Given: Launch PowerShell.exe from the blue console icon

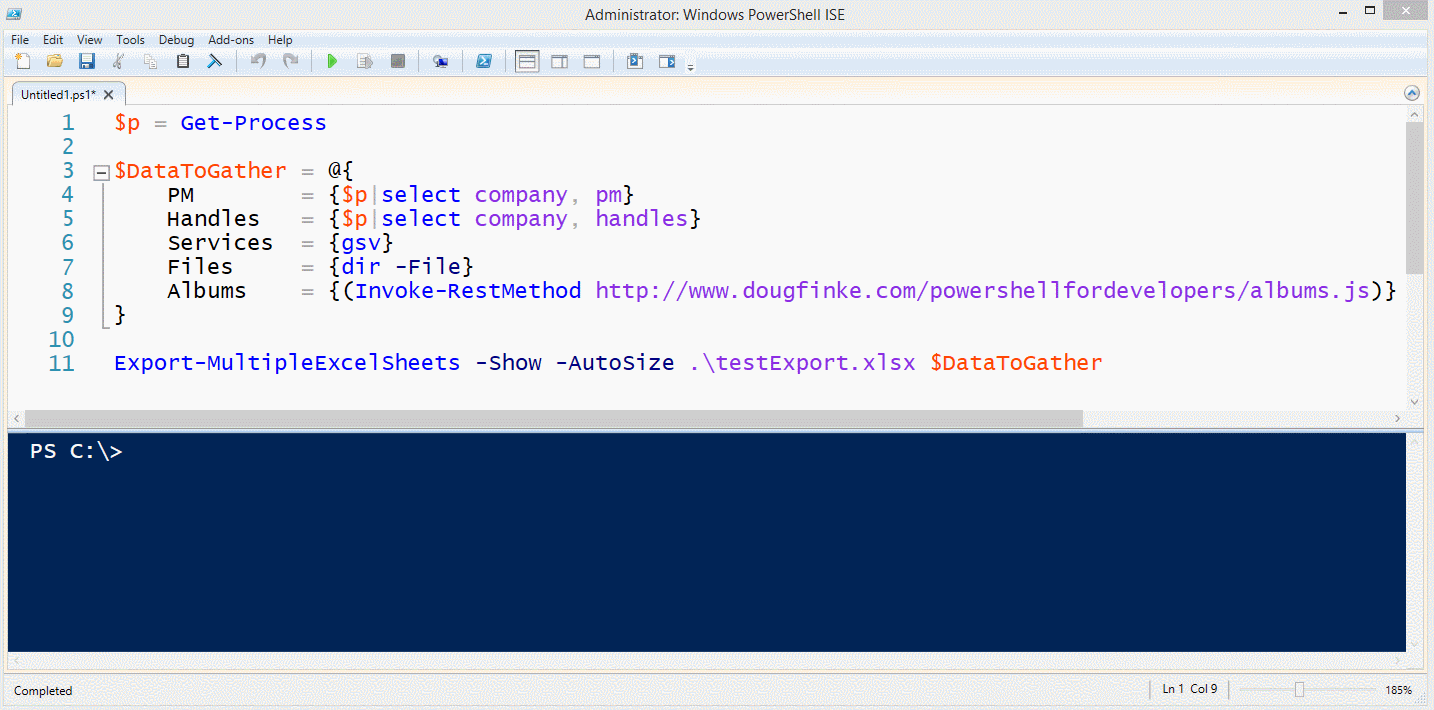Looking at the screenshot, I should (x=483, y=62).
